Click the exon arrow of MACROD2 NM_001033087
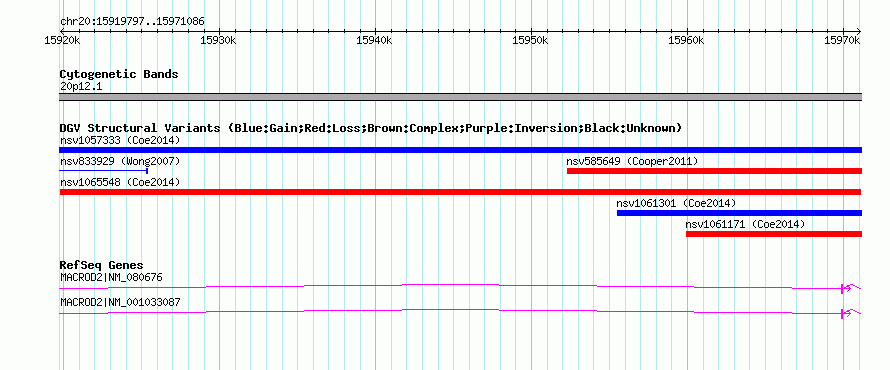890x370 pixels. tap(846, 313)
